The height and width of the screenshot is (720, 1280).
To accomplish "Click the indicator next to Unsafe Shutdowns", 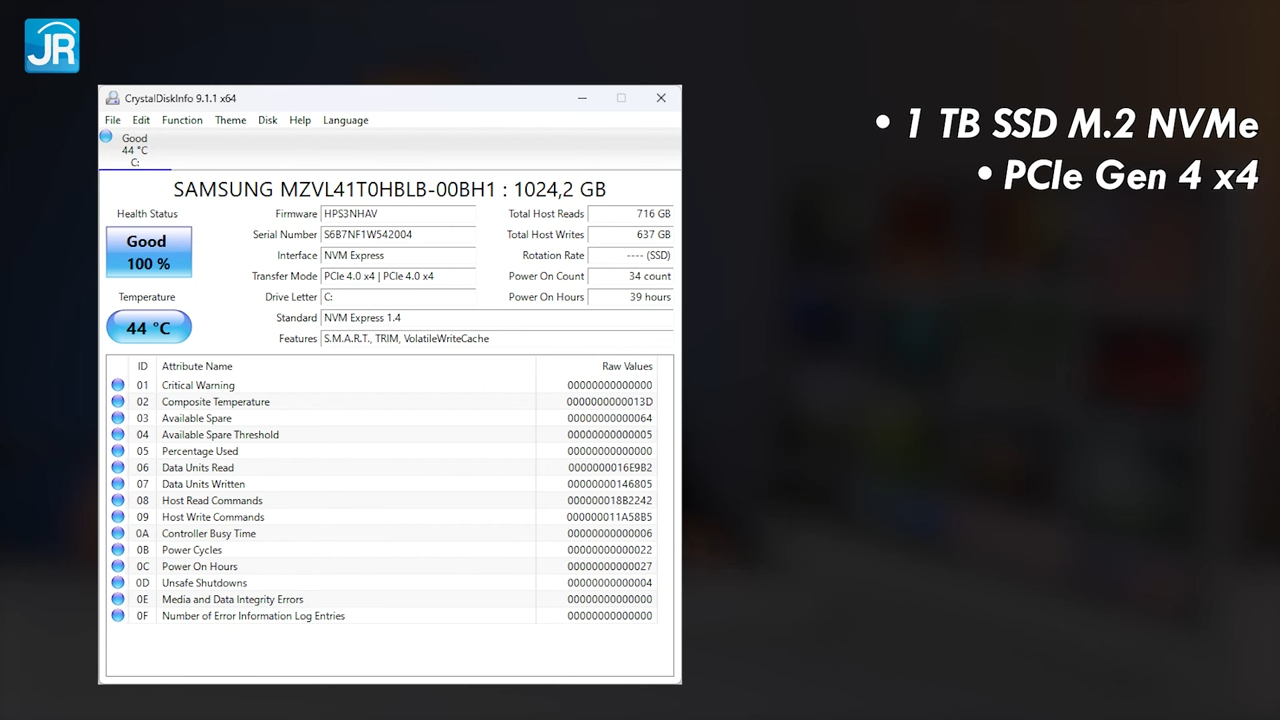I will [117, 583].
